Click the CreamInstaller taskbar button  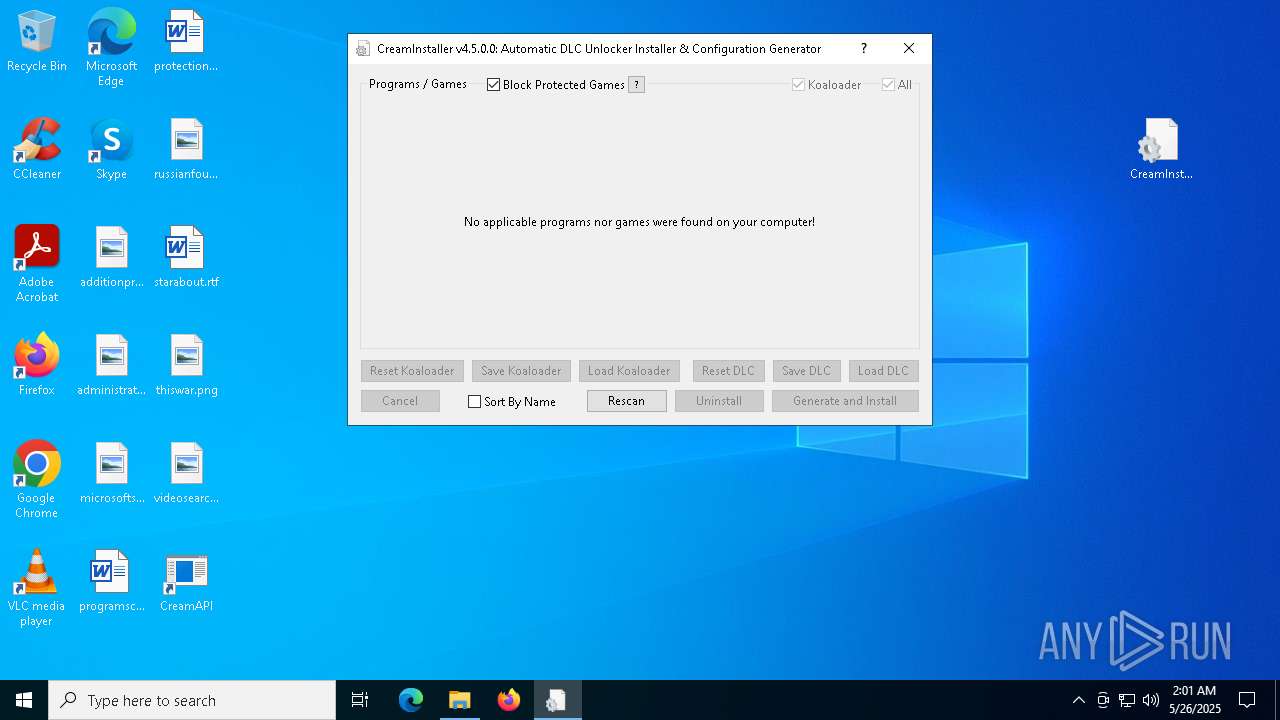pos(557,700)
